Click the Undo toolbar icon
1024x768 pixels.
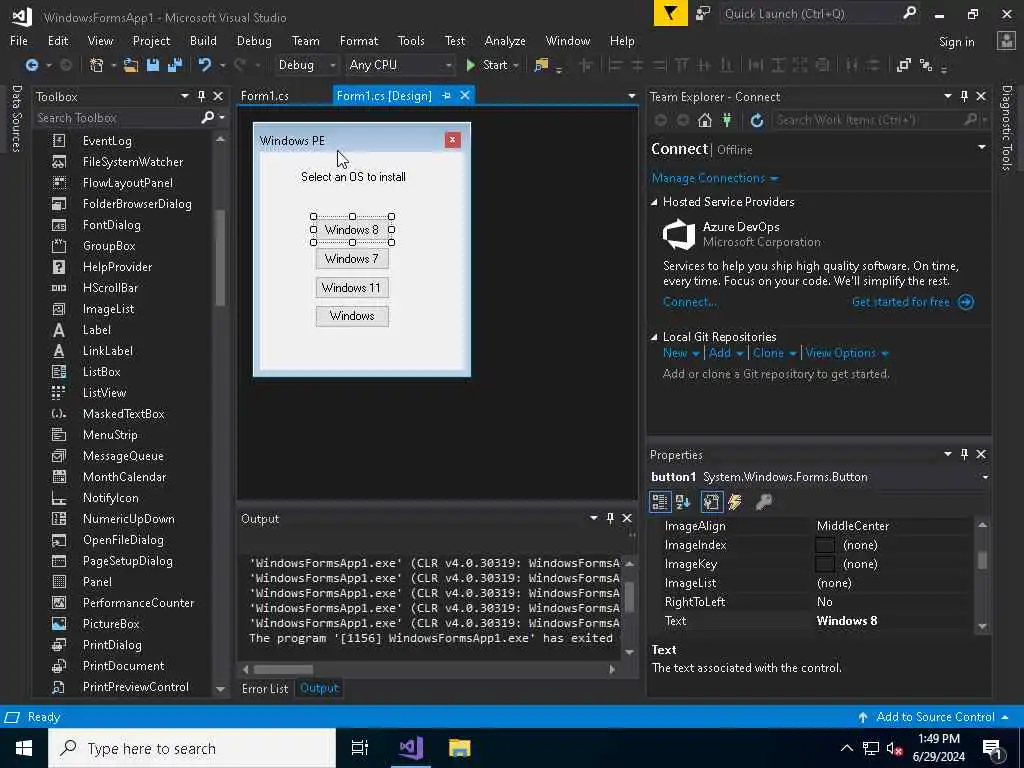tap(205, 65)
